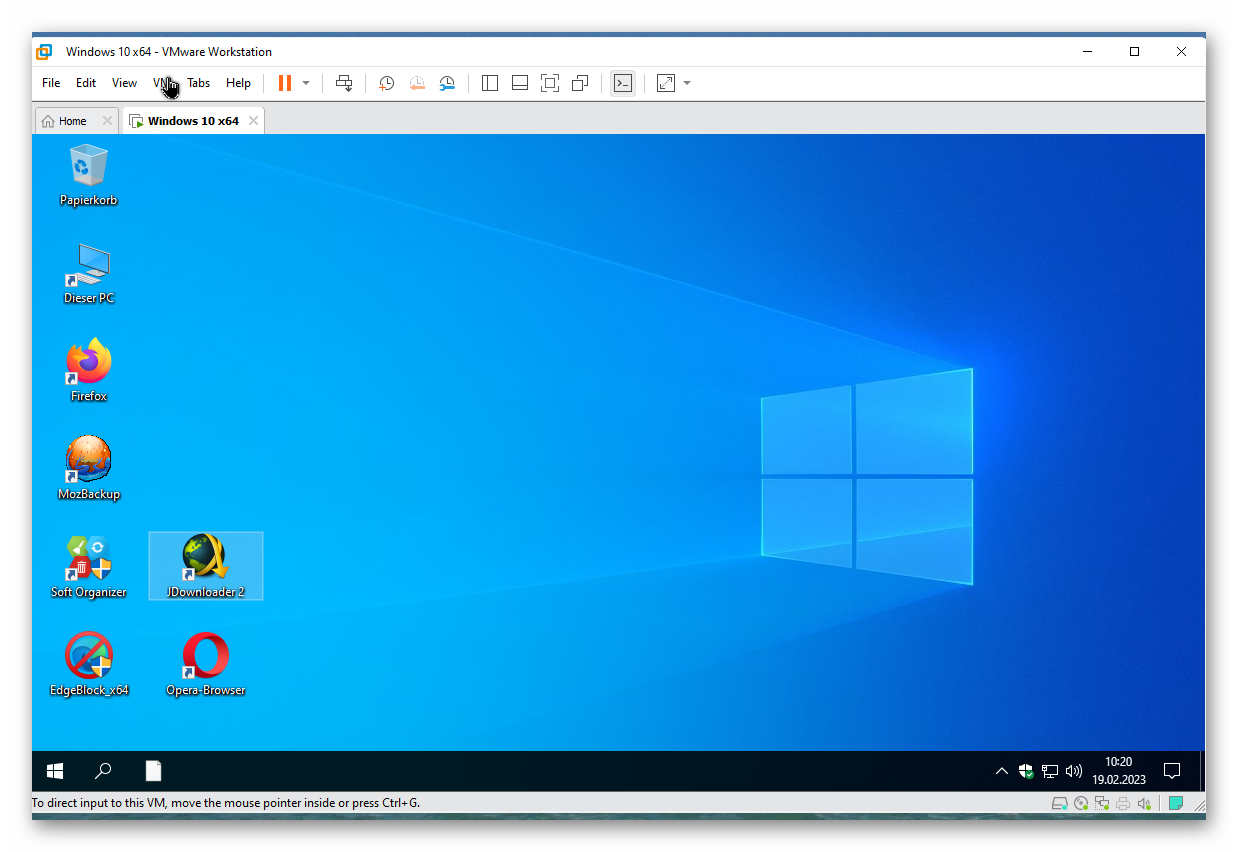
Task: Open the power options dropdown arrow beside pause
Action: coord(306,83)
